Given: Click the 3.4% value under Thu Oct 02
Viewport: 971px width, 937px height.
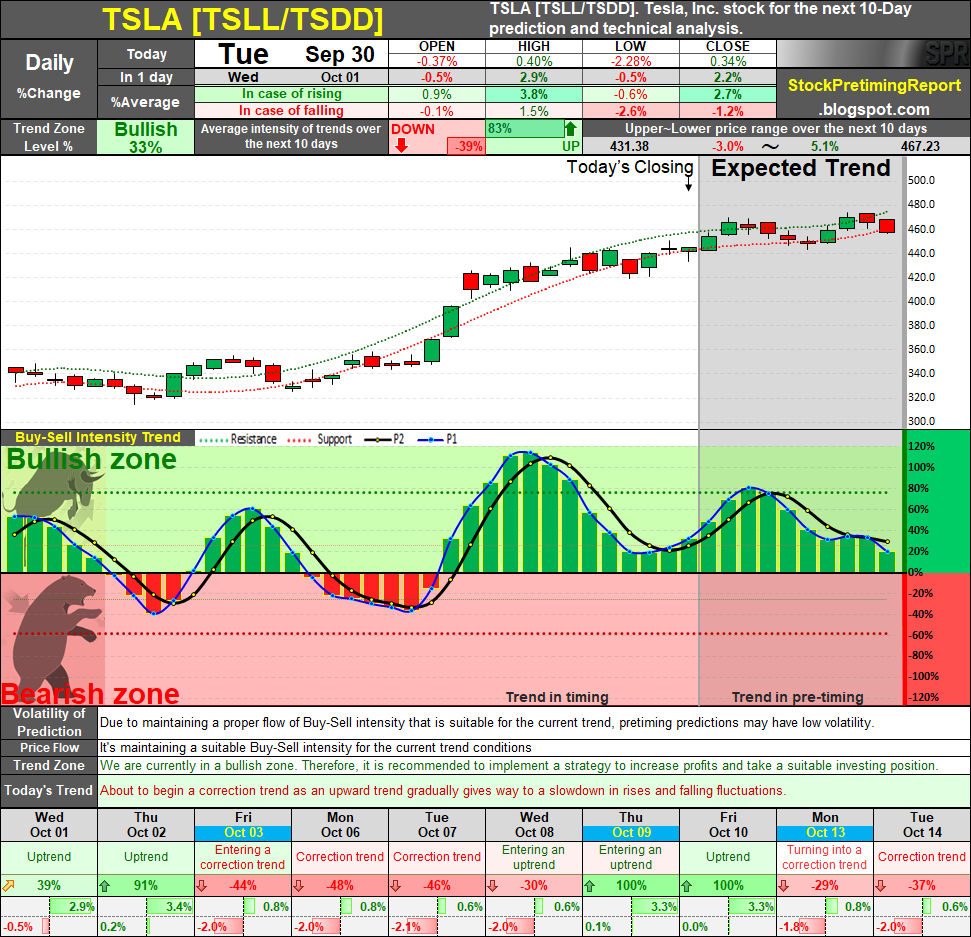Looking at the screenshot, I should [179, 907].
